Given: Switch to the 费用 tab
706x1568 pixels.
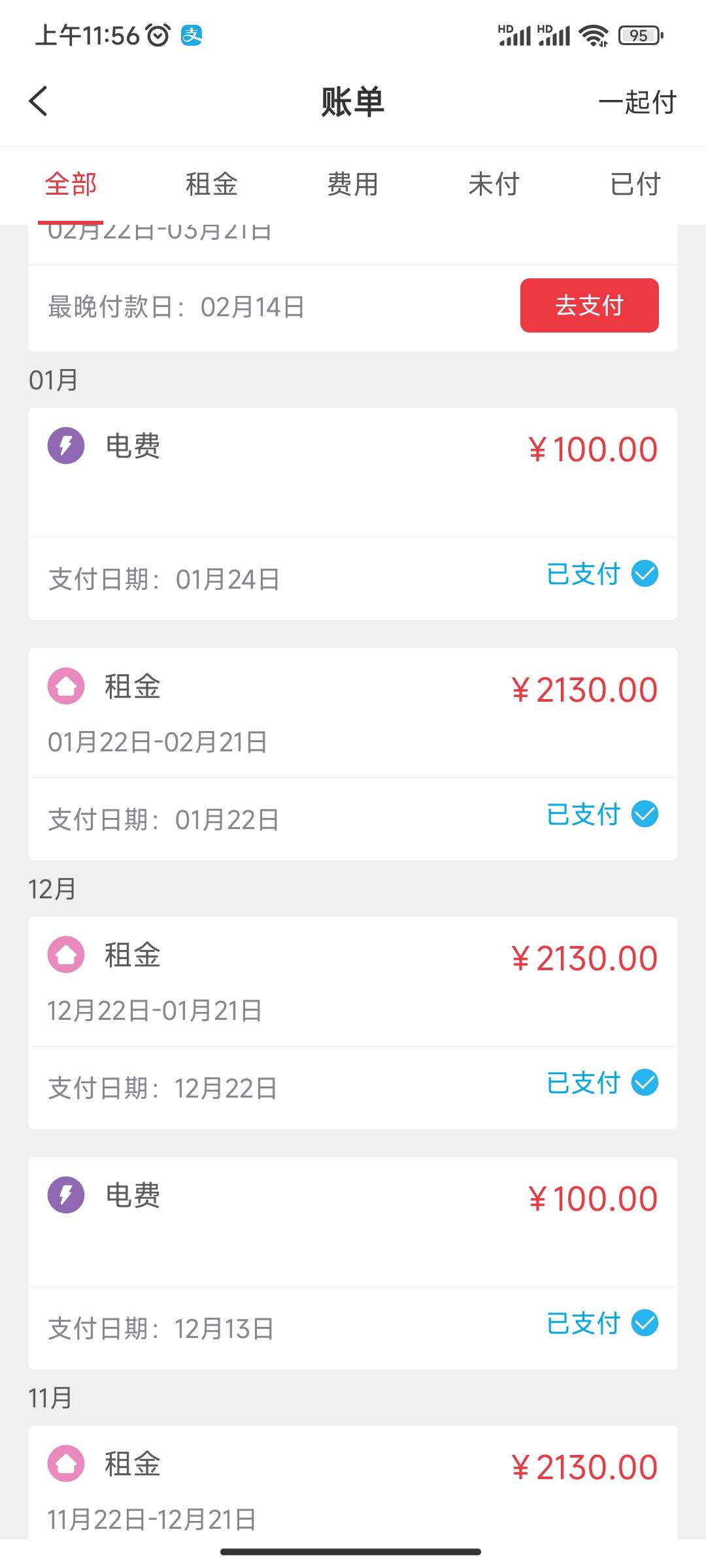Looking at the screenshot, I should pyautogui.click(x=352, y=184).
